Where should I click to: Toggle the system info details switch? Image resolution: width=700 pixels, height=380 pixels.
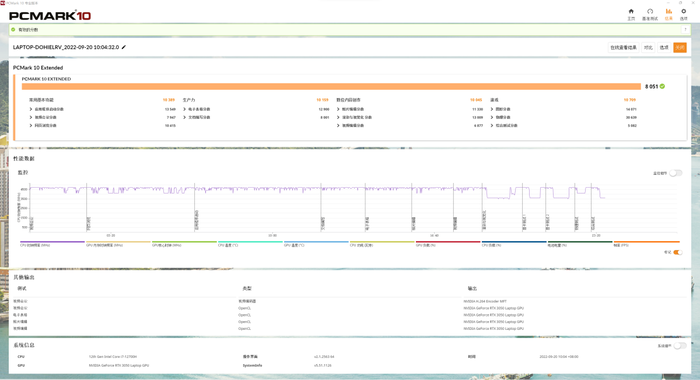[679, 346]
